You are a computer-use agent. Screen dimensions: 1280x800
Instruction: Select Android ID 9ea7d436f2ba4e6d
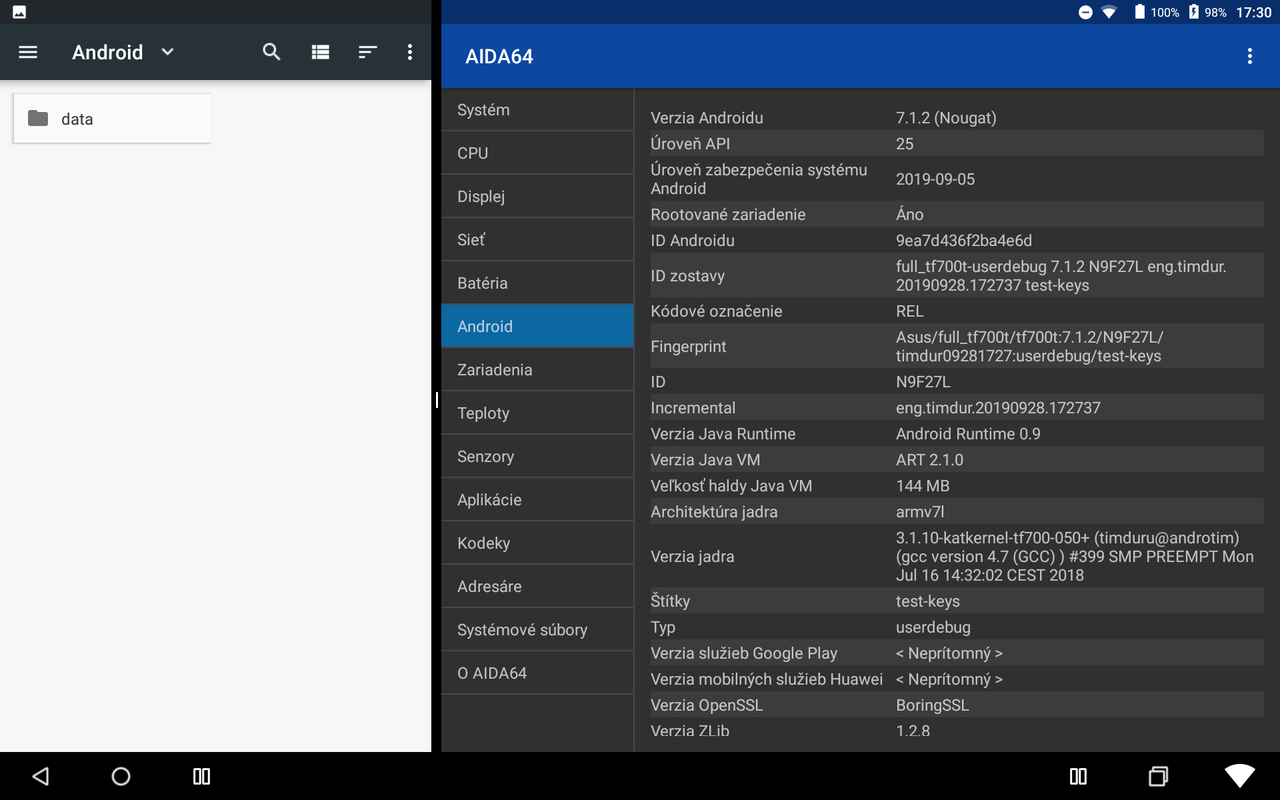point(964,241)
